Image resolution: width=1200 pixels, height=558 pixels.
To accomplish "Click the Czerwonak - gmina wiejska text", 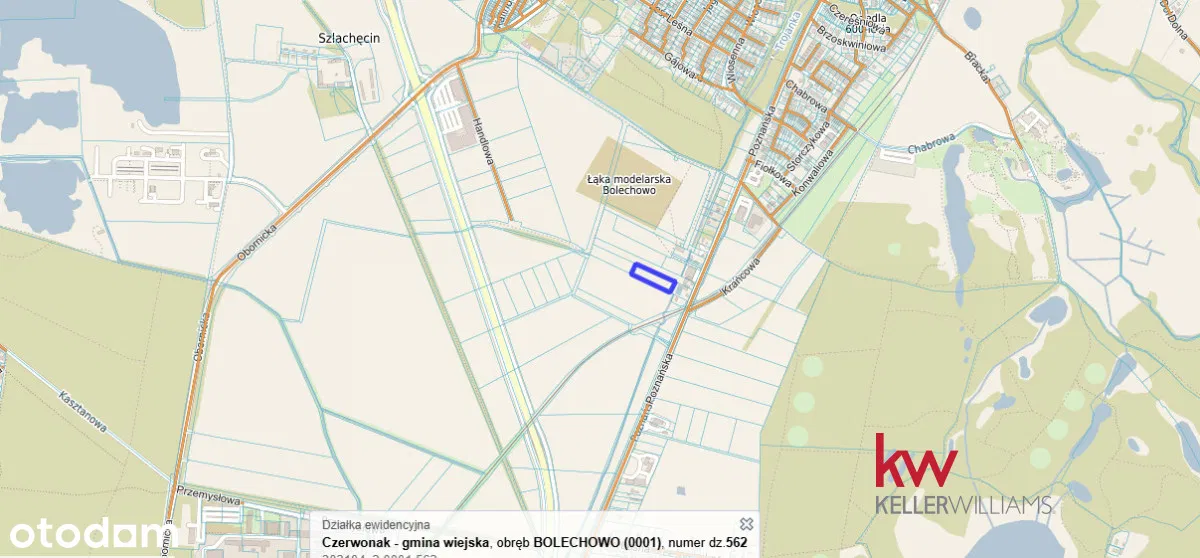I will click(x=405, y=542).
